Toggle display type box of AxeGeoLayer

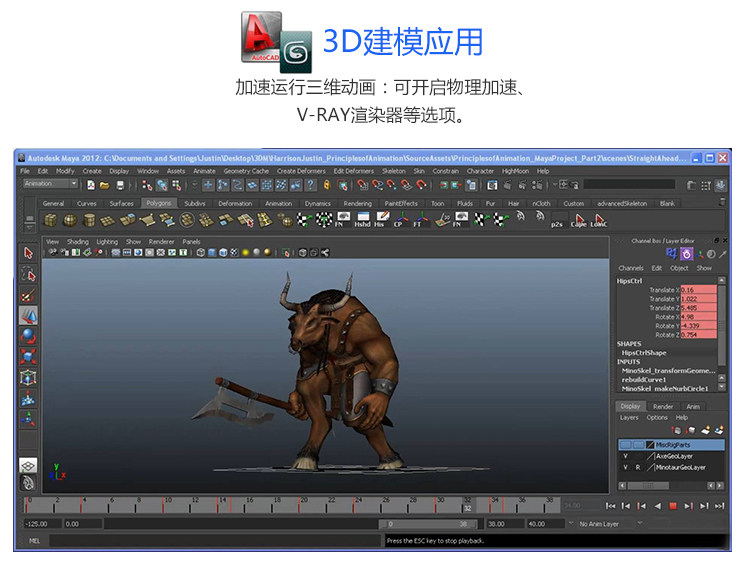tap(638, 456)
